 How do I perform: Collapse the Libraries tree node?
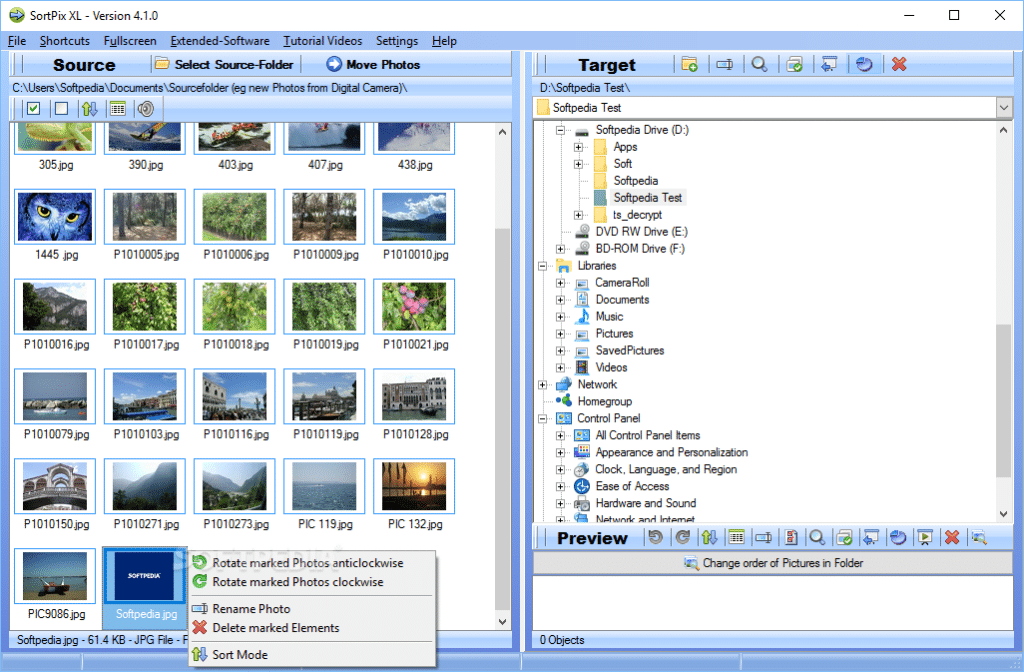[x=542, y=266]
